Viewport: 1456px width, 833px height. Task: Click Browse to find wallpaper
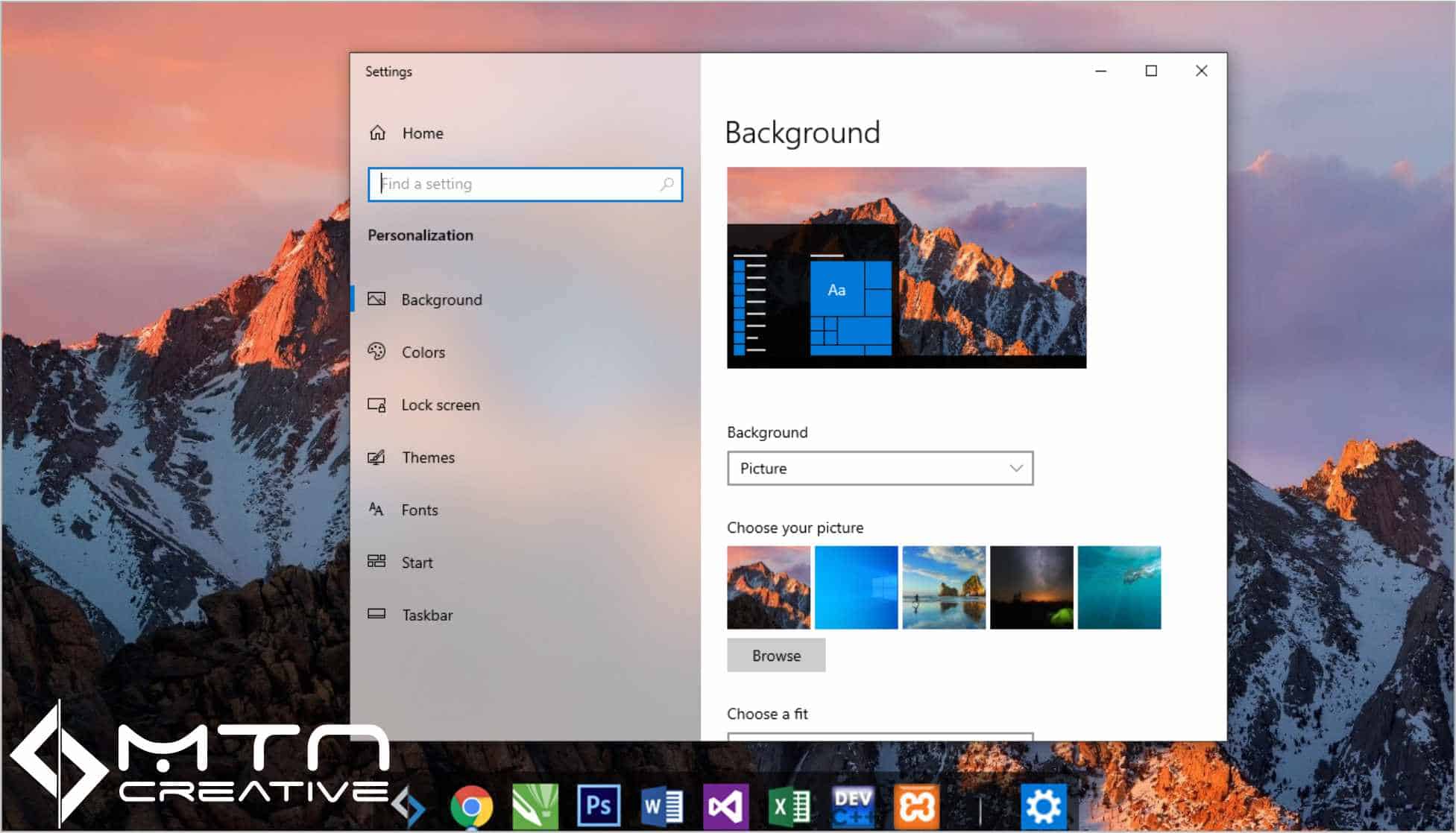pos(776,655)
